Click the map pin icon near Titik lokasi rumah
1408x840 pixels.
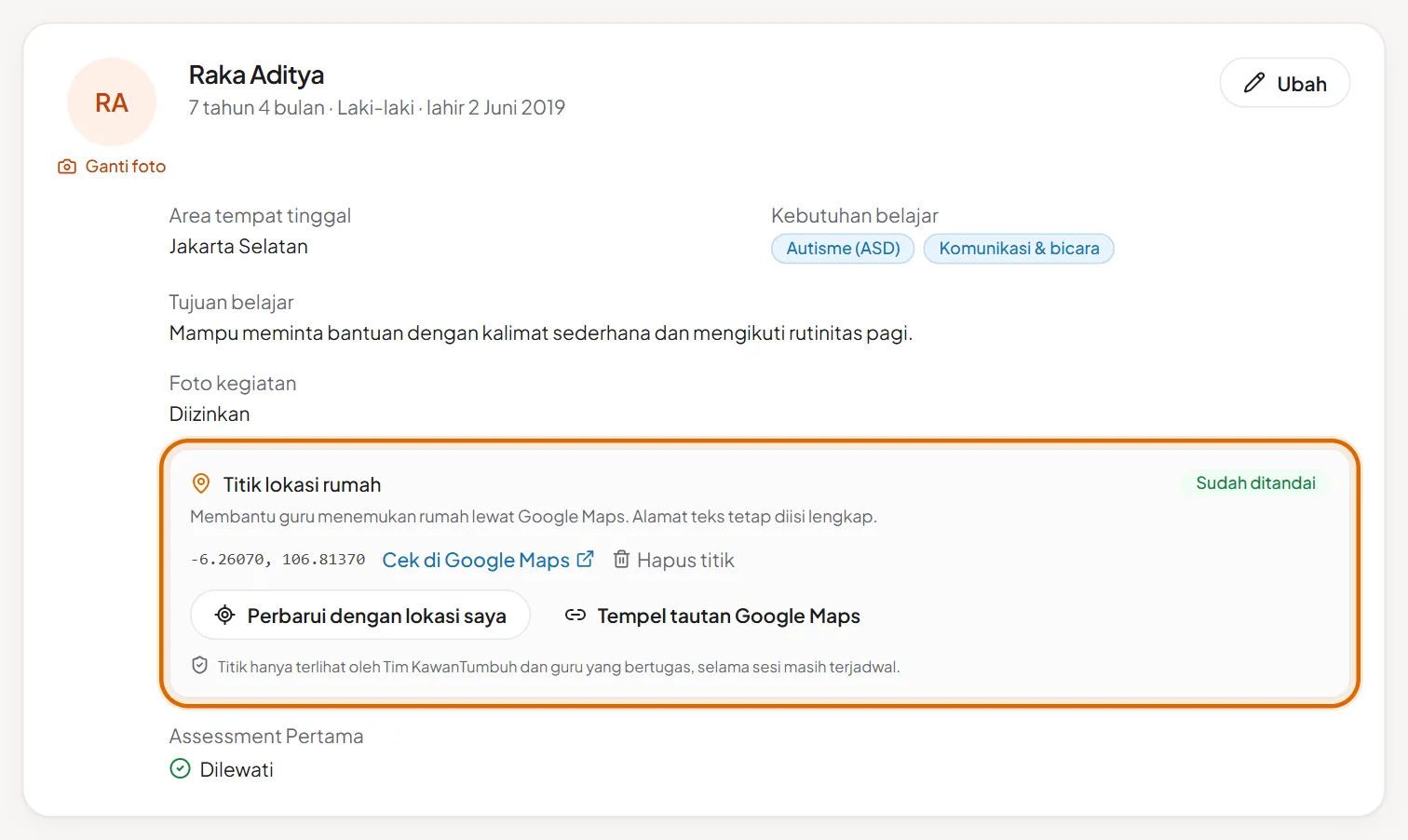[201, 483]
